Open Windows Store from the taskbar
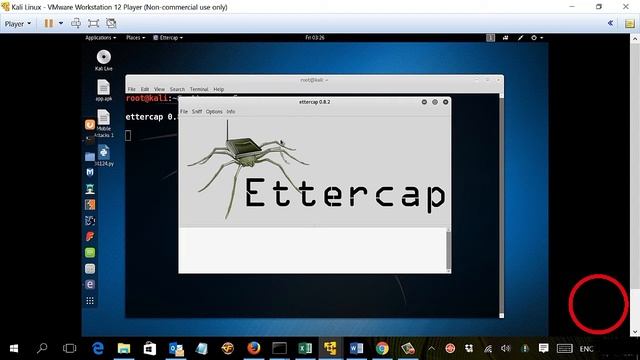Image resolution: width=640 pixels, height=360 pixels. 150,349
